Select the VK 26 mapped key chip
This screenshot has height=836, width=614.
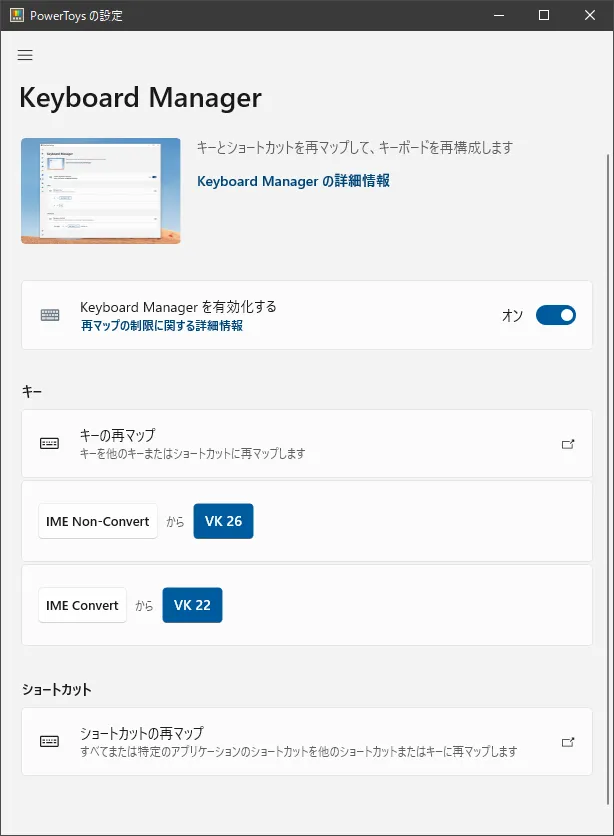(x=223, y=521)
